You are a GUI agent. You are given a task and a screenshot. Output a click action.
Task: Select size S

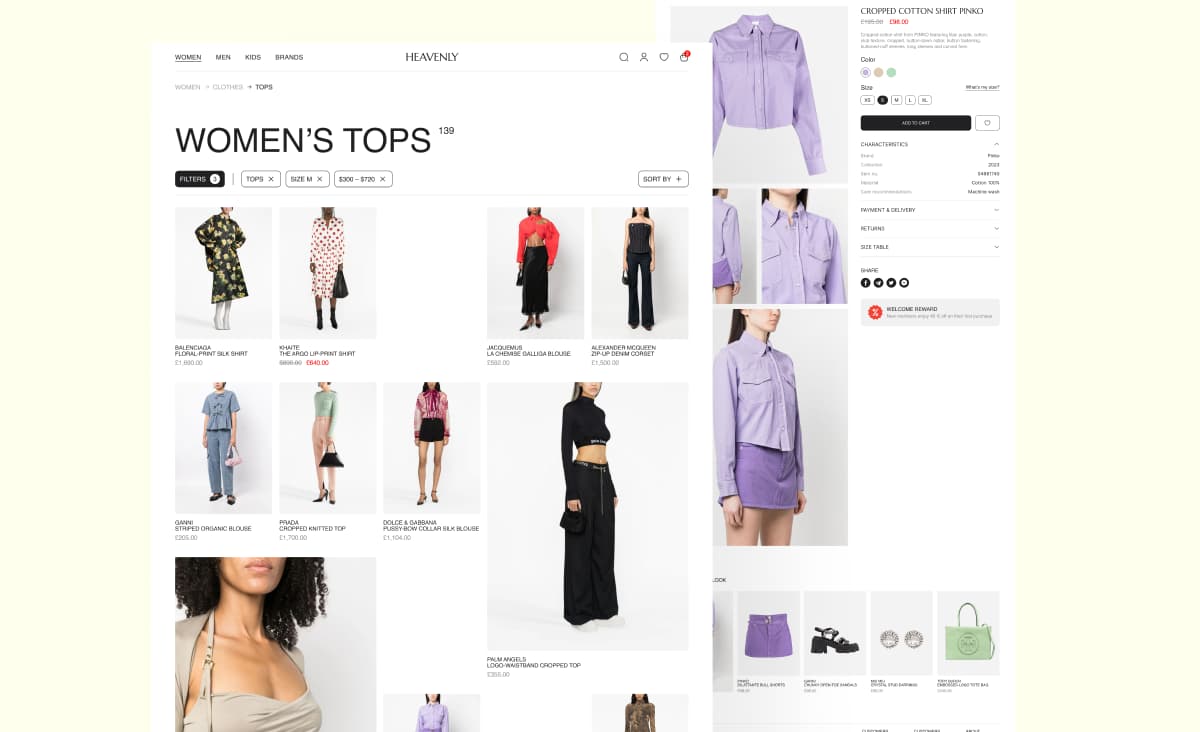[883, 100]
